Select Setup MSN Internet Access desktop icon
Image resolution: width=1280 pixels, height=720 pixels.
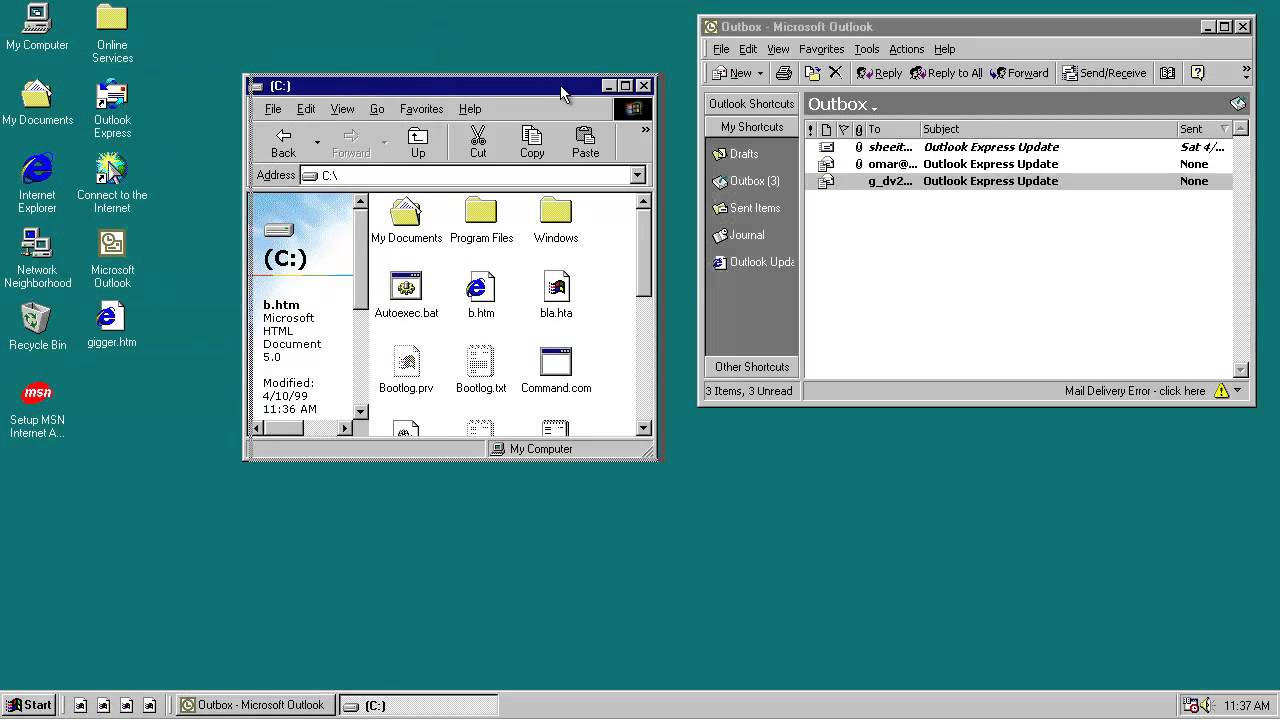(x=37, y=409)
